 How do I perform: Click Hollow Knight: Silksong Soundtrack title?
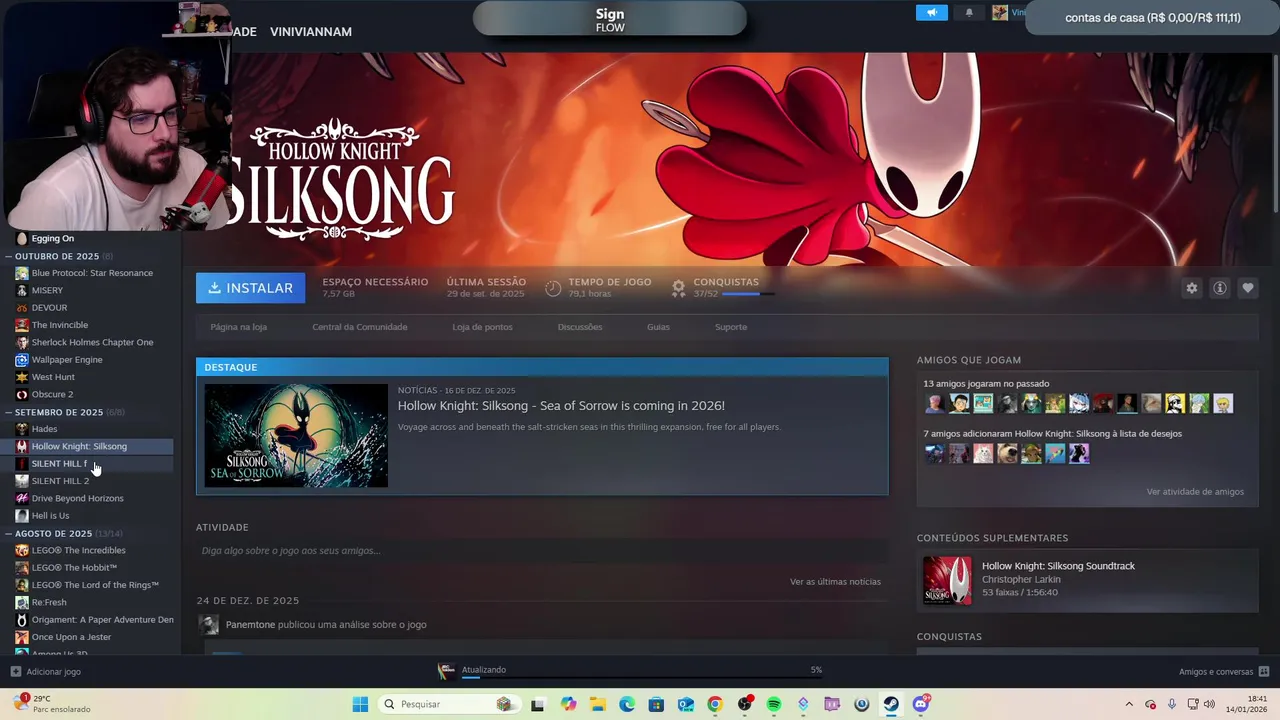pos(1058,566)
